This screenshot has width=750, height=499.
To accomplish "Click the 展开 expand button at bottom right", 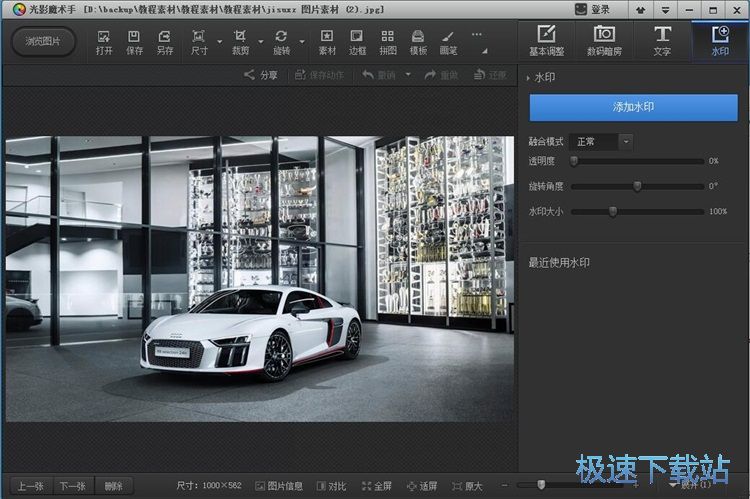I will coord(690,485).
